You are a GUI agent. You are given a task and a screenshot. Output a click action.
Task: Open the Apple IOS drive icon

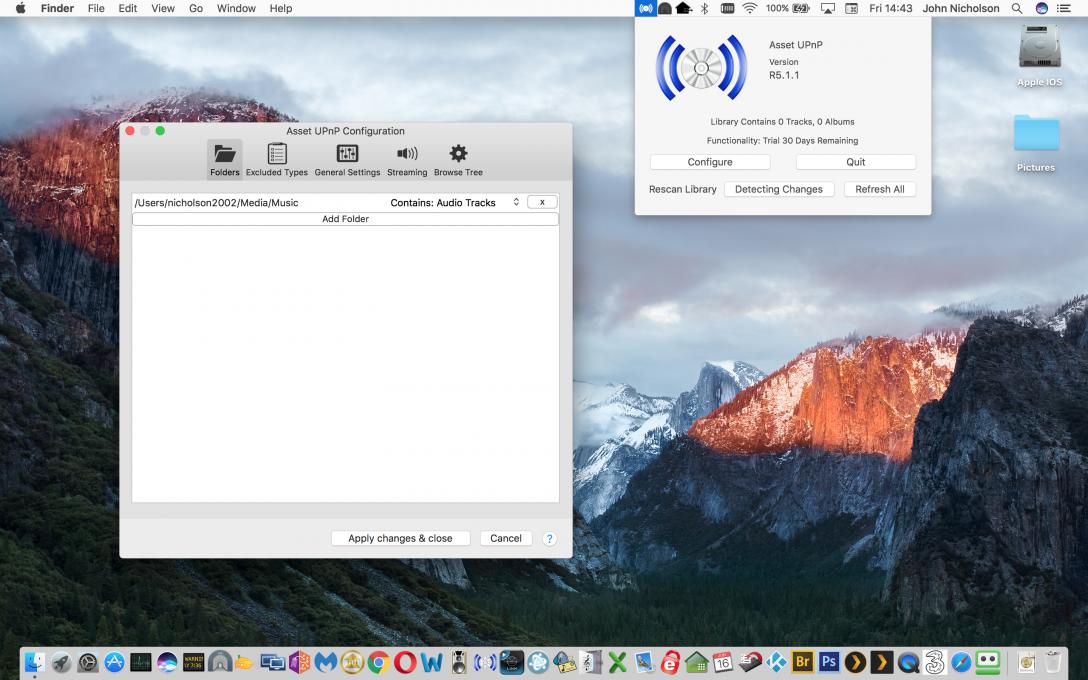[x=1039, y=56]
